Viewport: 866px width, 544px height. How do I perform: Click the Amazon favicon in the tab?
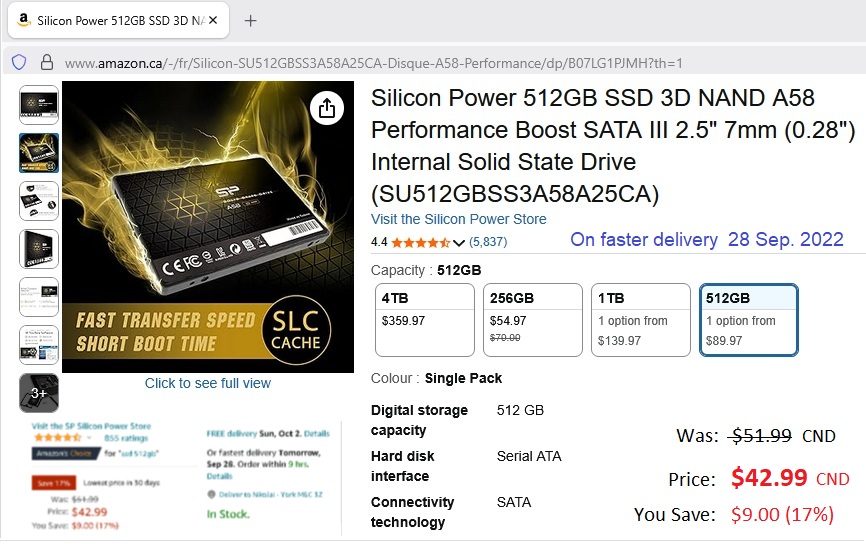point(23,21)
